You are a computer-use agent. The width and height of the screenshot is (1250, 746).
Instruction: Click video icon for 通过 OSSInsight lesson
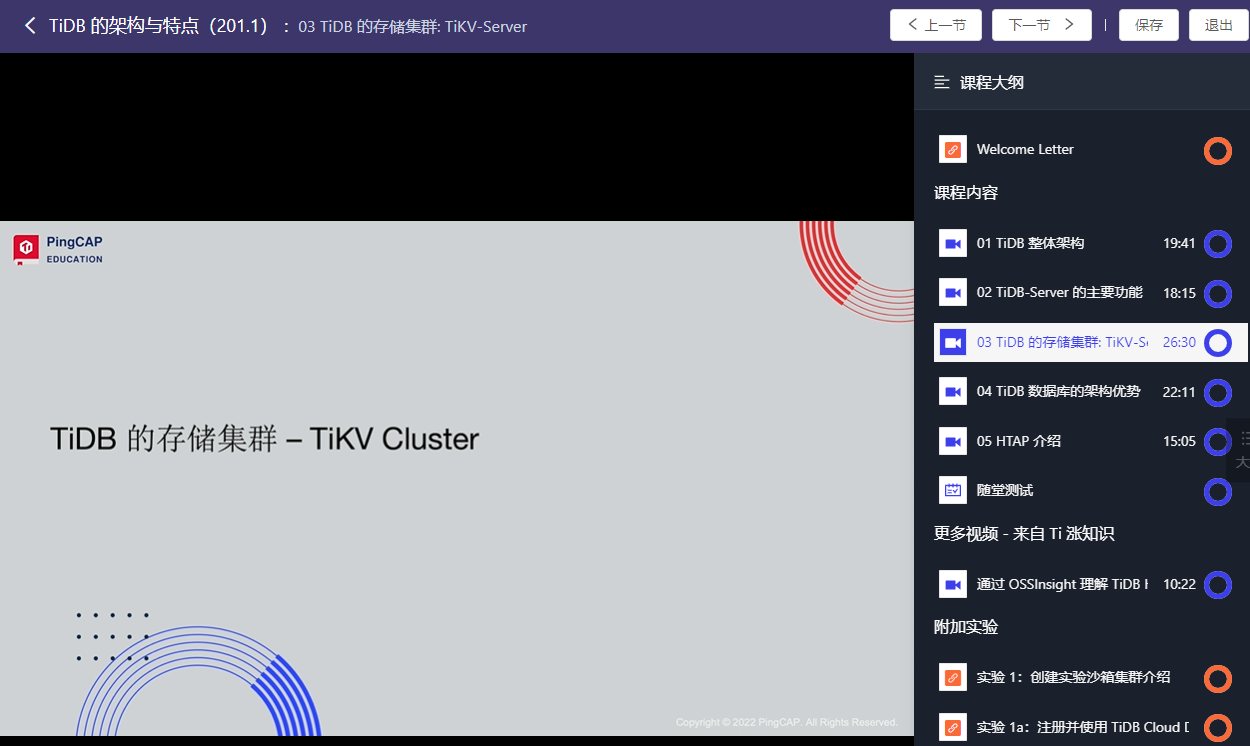953,584
